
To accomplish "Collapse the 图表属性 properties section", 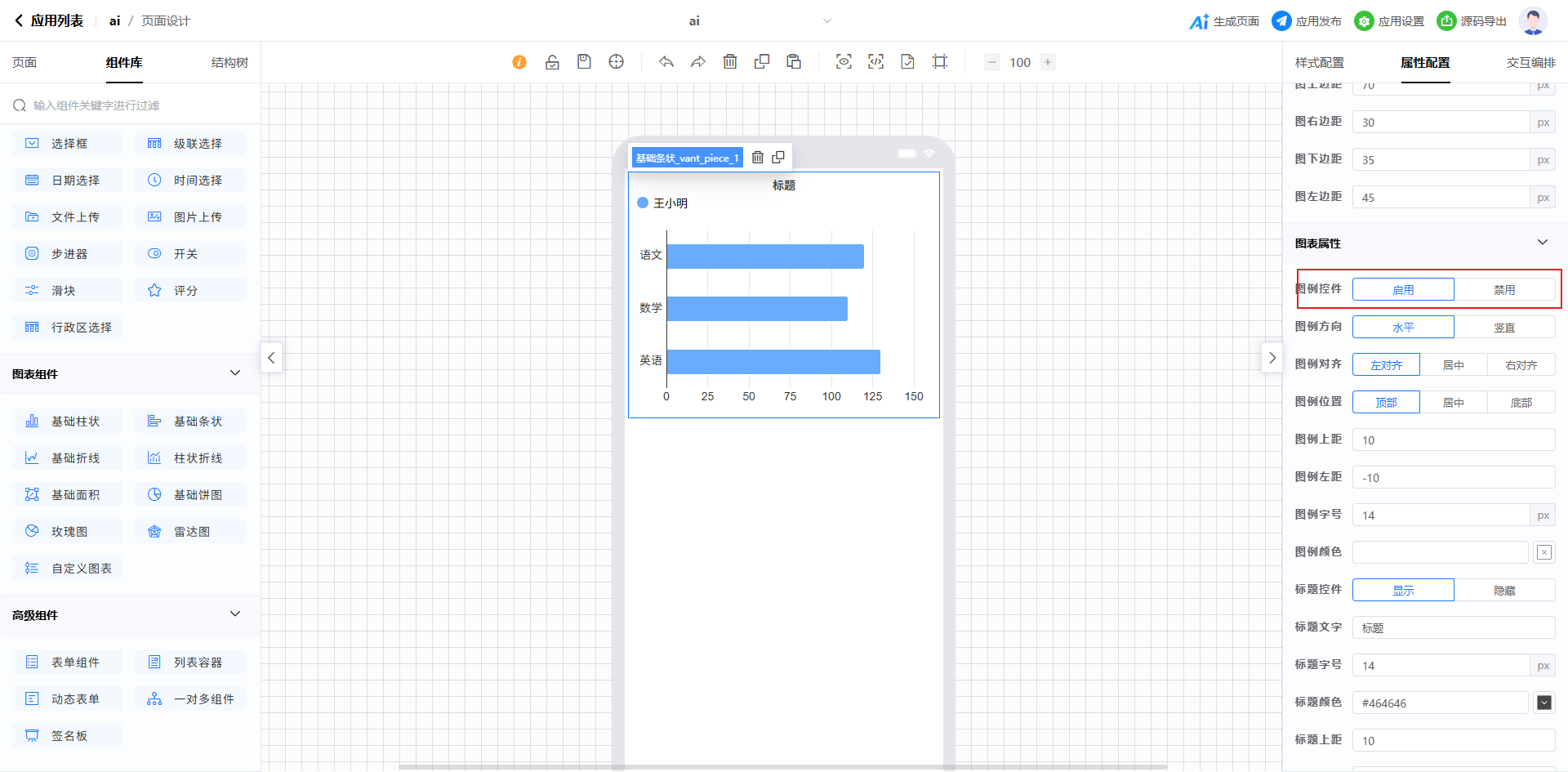I will 1542,243.
